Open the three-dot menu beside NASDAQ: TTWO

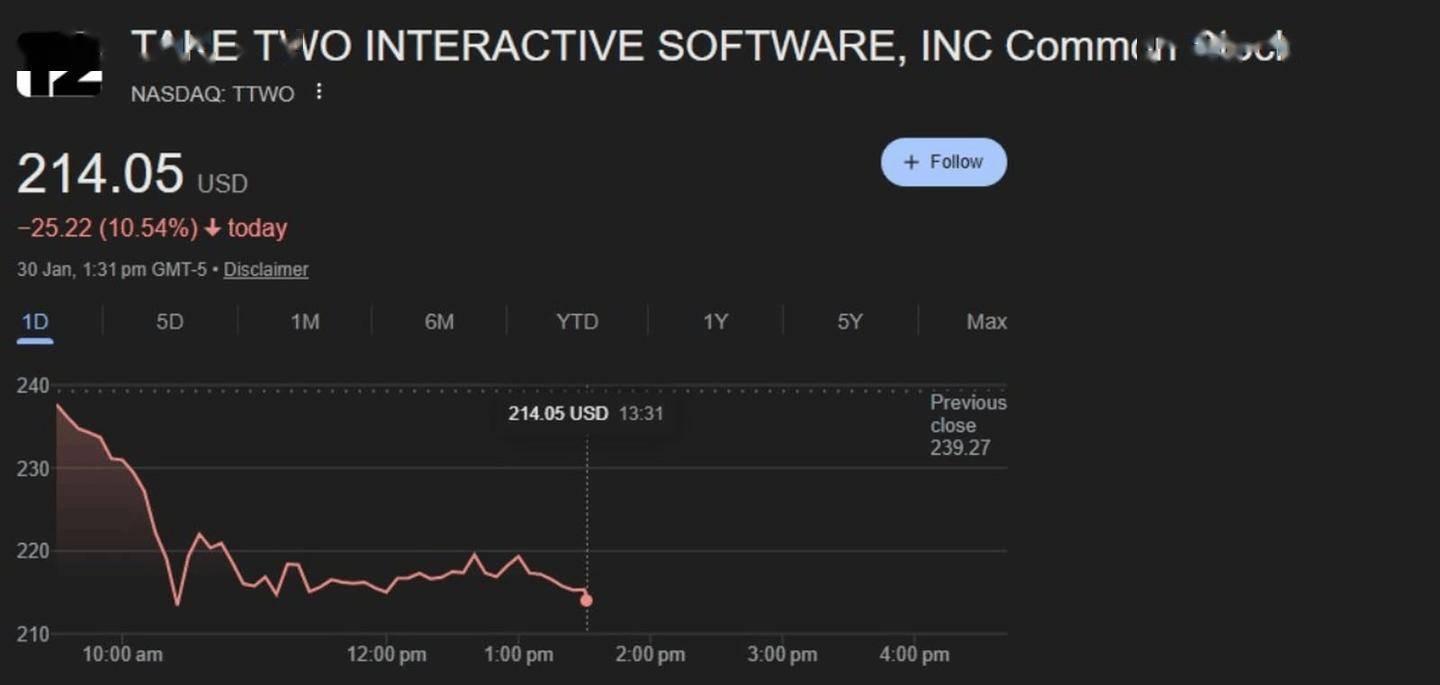tap(319, 92)
